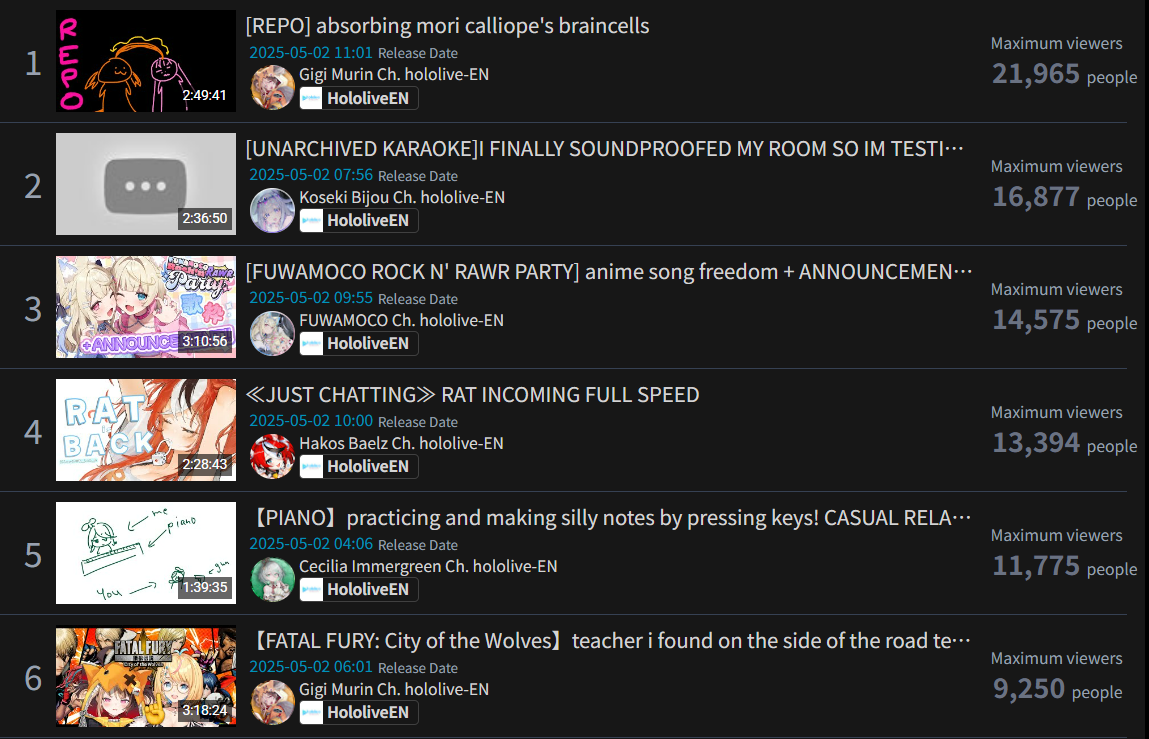Open Hakos Baelz channel avatar
Image resolution: width=1149 pixels, height=739 pixels.
[273, 457]
